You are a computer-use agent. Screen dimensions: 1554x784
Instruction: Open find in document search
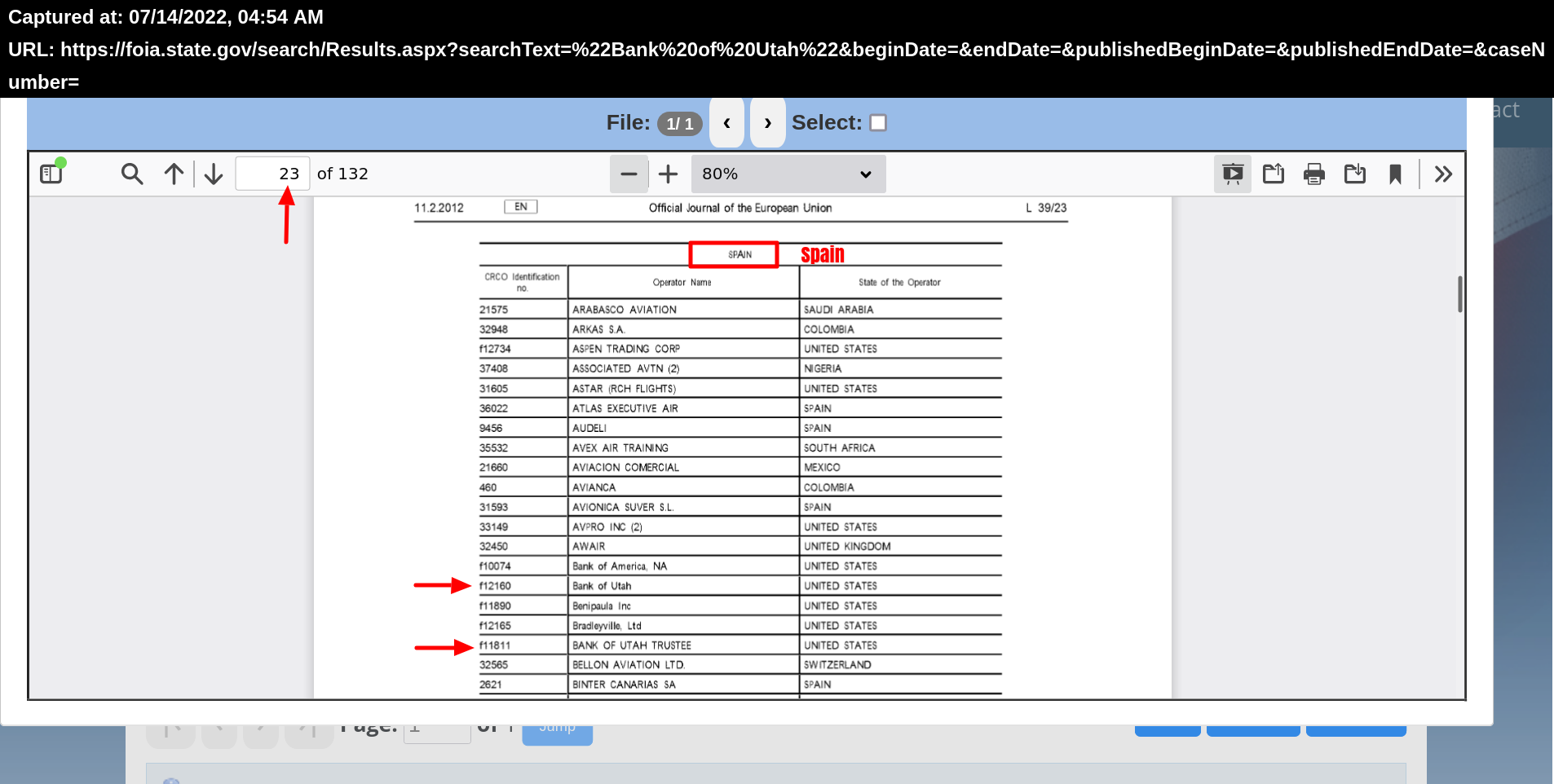pos(132,174)
